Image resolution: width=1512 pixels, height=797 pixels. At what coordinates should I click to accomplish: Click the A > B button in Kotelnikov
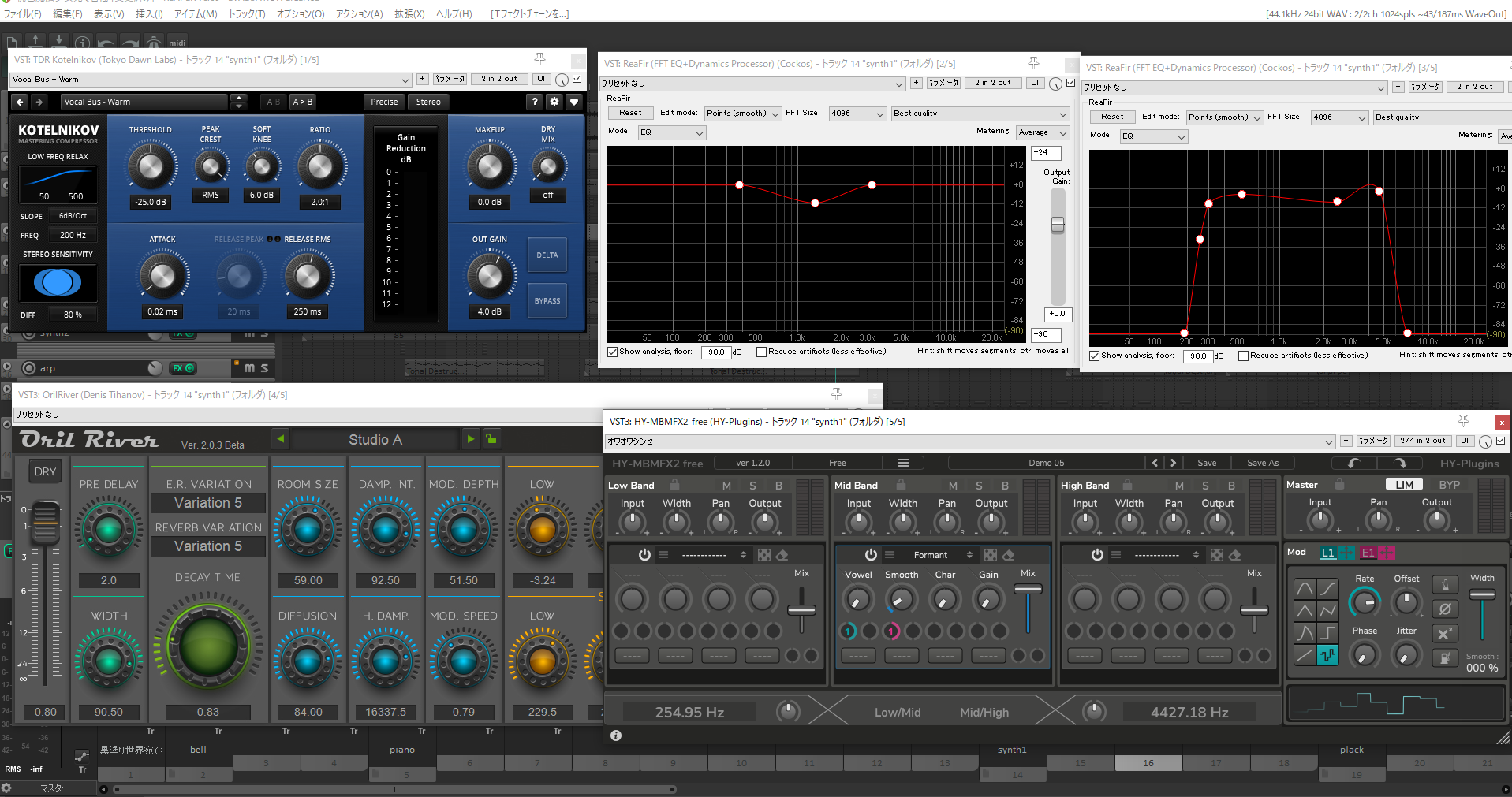click(303, 102)
